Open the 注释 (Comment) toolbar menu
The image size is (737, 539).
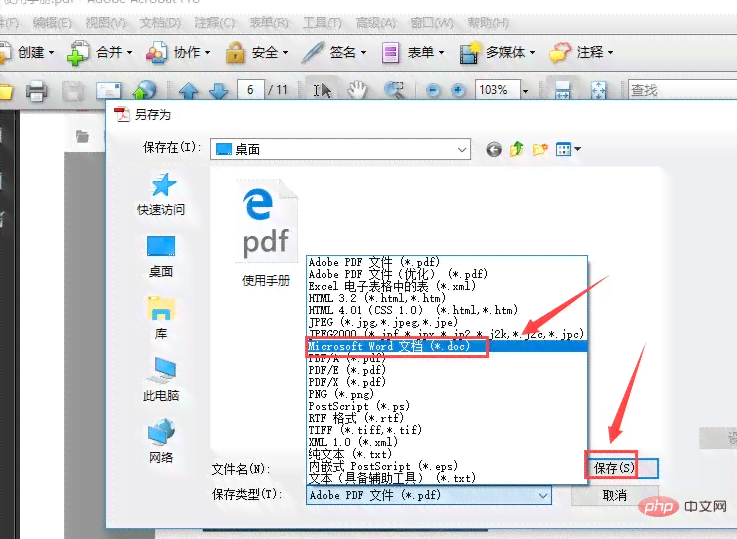tap(581, 52)
